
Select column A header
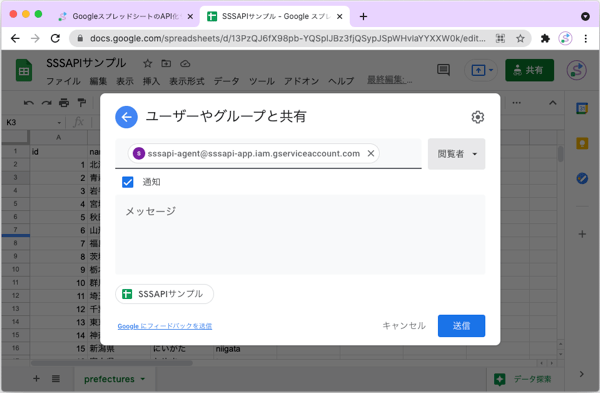coord(59,137)
